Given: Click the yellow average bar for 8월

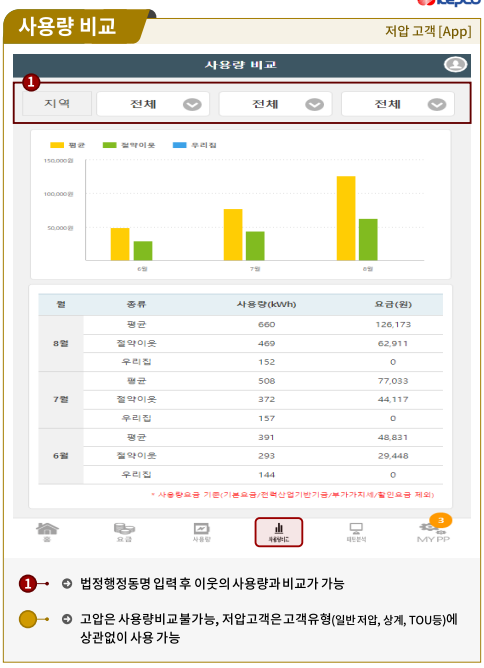Looking at the screenshot, I should tap(346, 218).
